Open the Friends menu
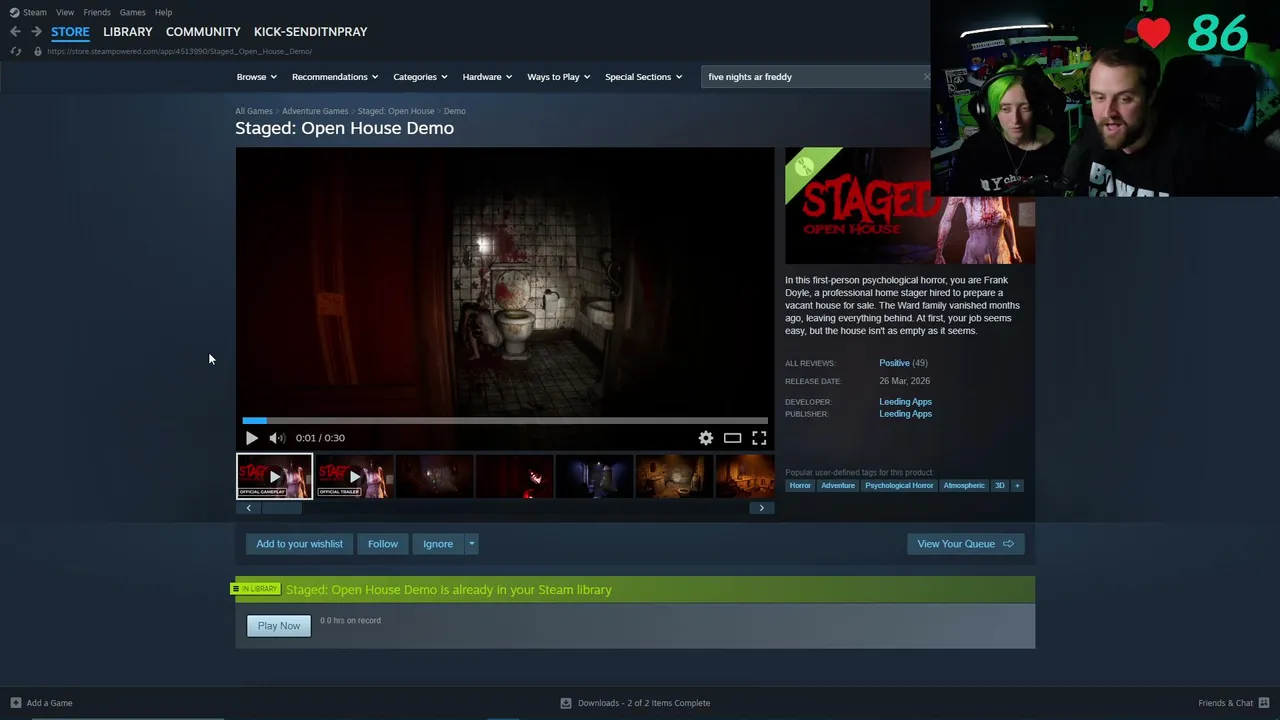The image size is (1280, 720). pos(97,12)
